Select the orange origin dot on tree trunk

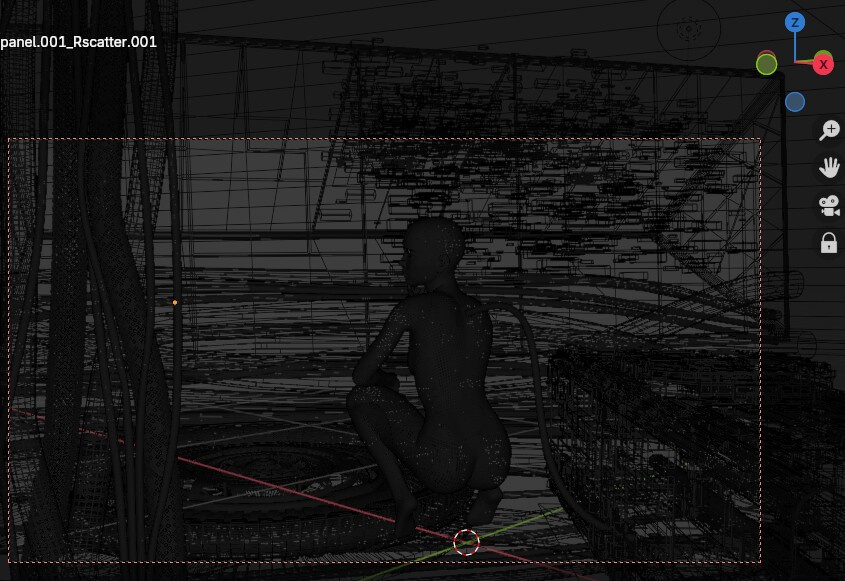tap(175, 303)
